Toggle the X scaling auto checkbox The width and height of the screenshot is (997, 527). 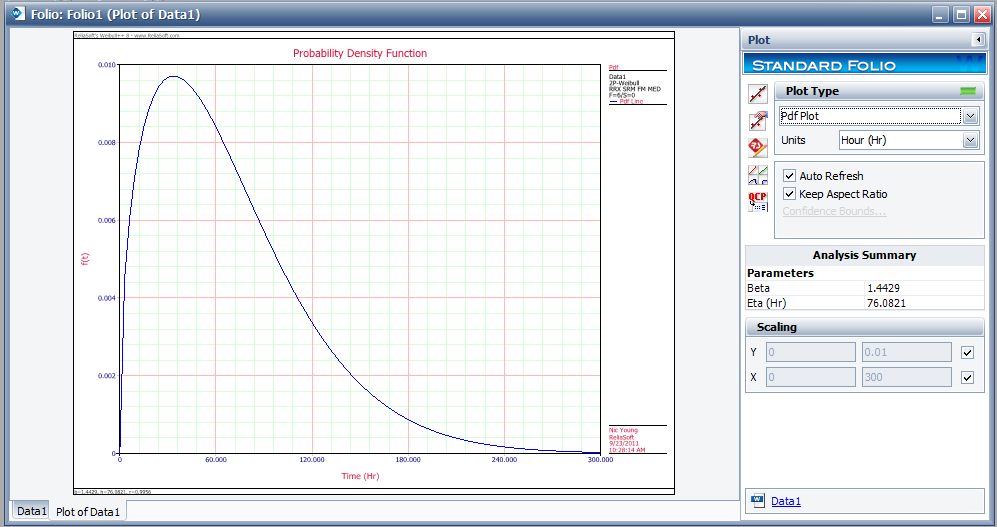(967, 377)
